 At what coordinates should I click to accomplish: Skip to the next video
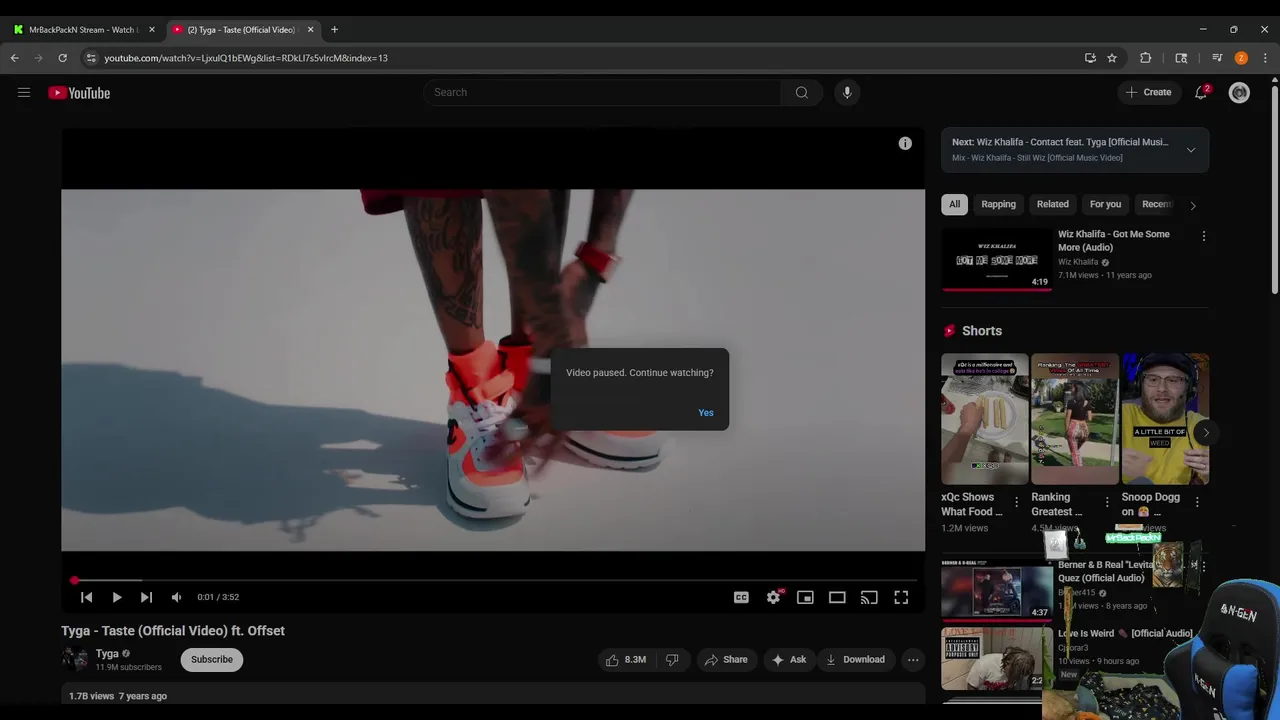(146, 597)
